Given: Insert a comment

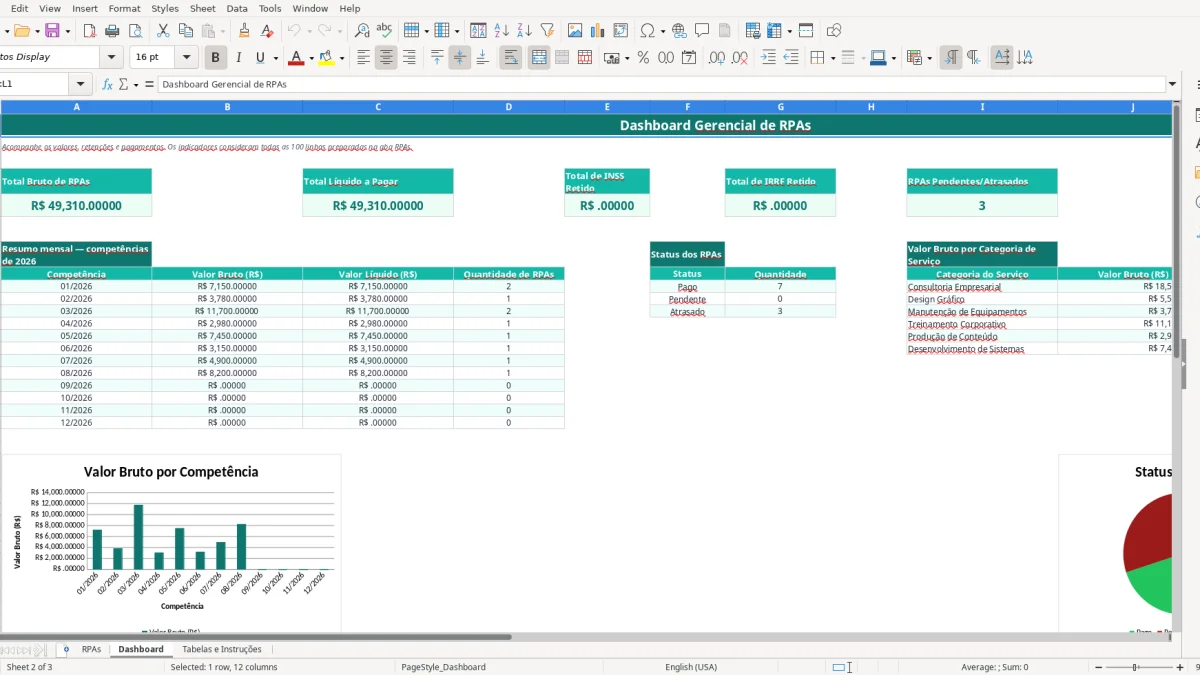Looking at the screenshot, I should coord(702,31).
